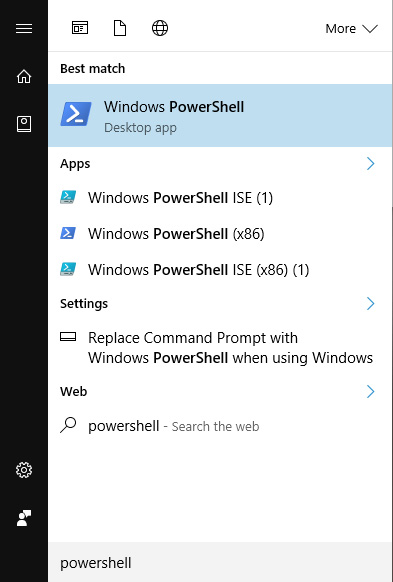This screenshot has width=393, height=582.
Task: Open the Notebook icon in sidebar
Action: [24, 124]
